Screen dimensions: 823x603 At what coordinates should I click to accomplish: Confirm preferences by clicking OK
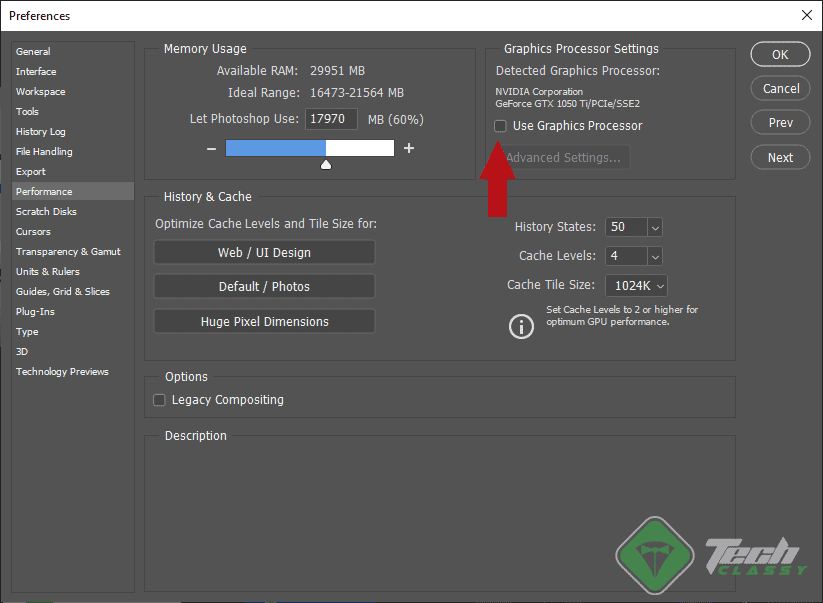pyautogui.click(x=780, y=54)
